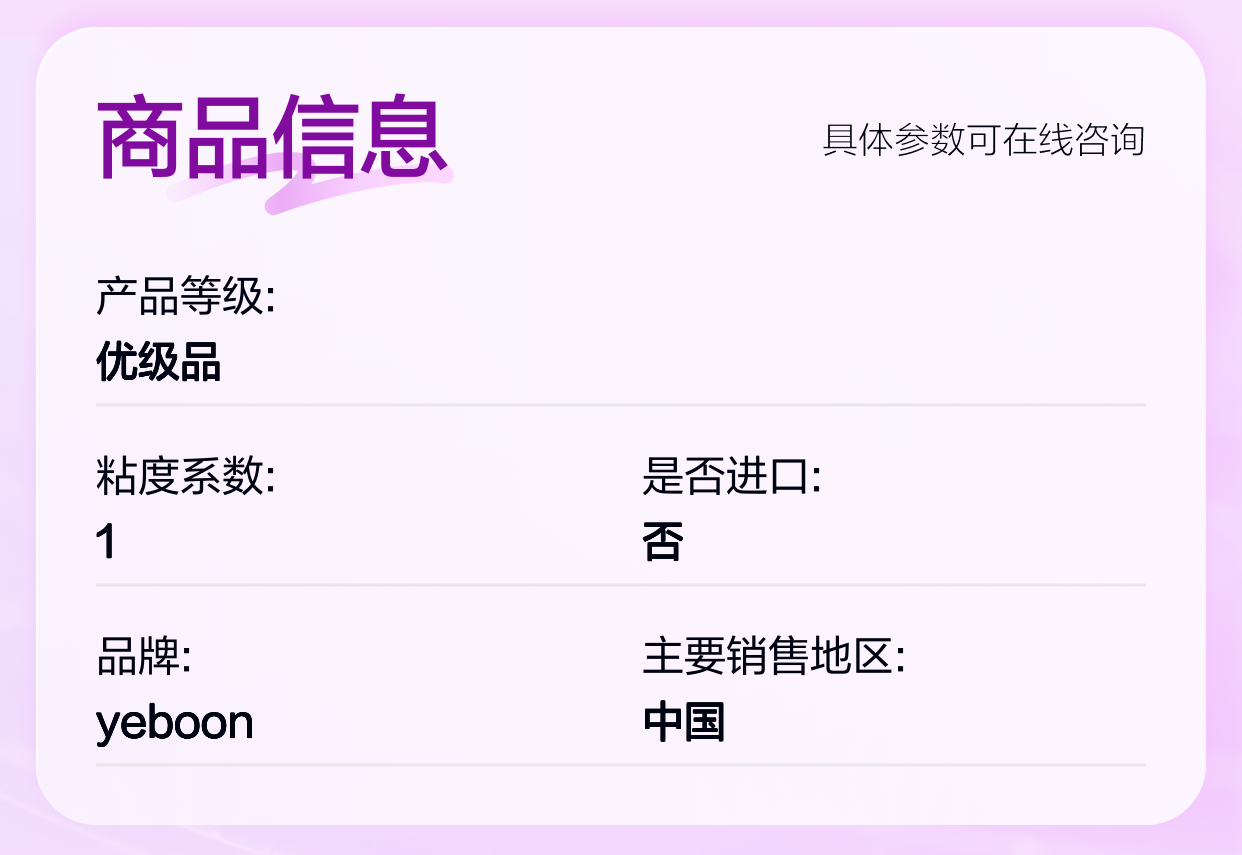Select the 产品等级 label
Viewport: 1242px width, 855px height.
(x=185, y=297)
